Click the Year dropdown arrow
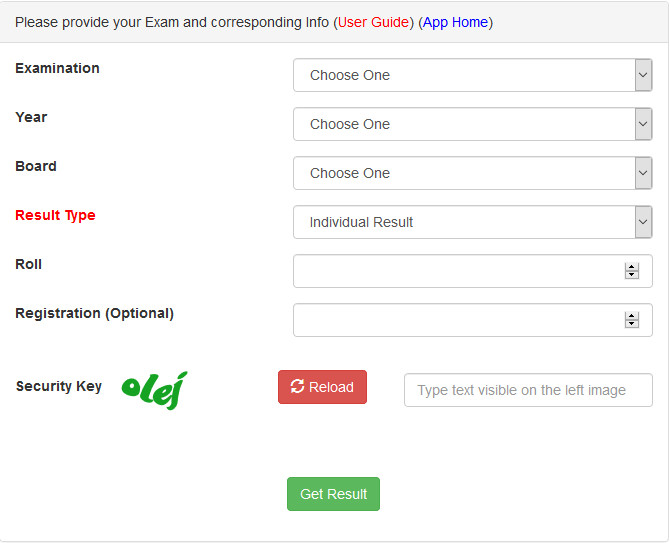The image size is (670, 543). (643, 124)
